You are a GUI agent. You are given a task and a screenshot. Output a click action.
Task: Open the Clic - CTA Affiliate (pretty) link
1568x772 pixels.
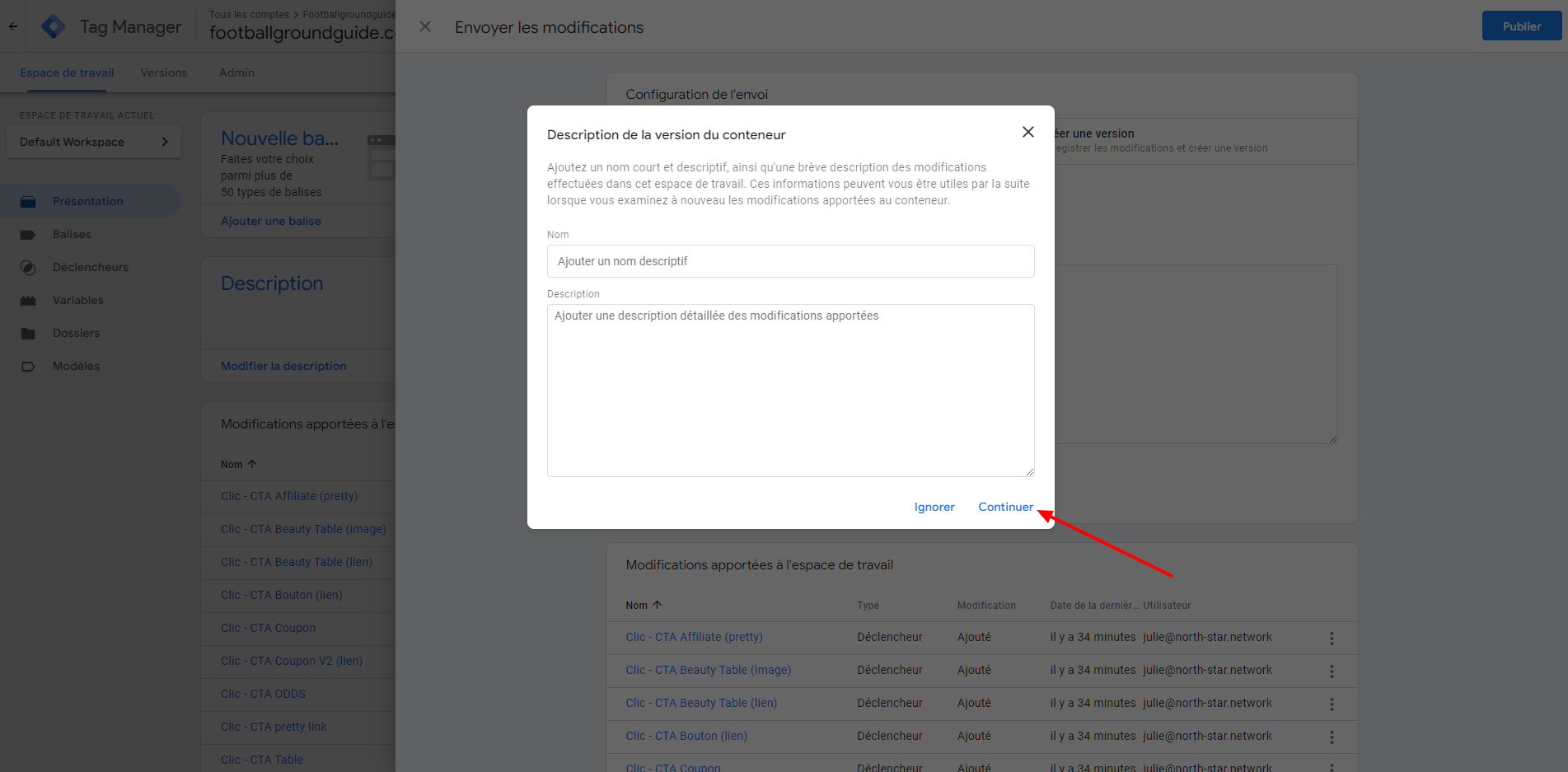pyautogui.click(x=694, y=637)
